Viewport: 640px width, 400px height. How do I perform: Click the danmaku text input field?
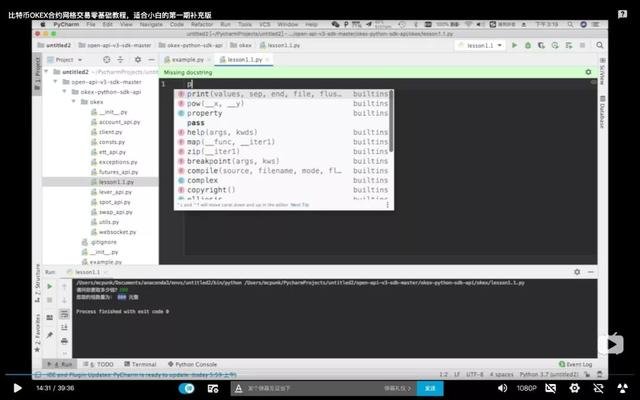coord(310,388)
